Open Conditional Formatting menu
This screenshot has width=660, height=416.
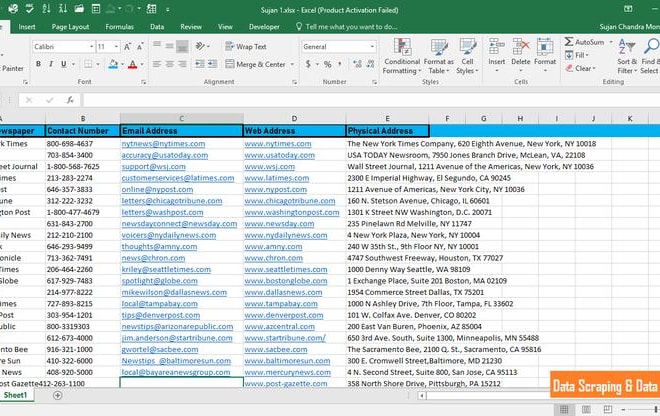pos(402,56)
